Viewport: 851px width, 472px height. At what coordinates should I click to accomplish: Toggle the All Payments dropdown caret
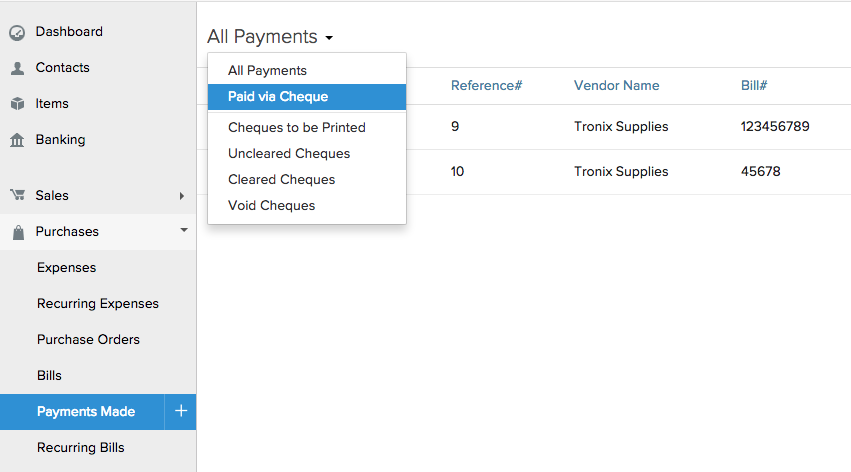329,38
